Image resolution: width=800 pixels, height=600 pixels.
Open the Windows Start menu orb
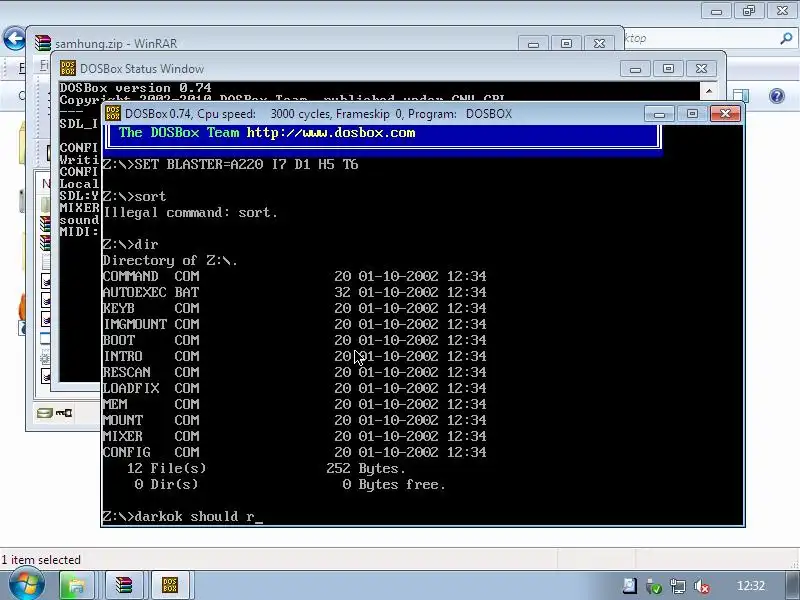point(26,585)
